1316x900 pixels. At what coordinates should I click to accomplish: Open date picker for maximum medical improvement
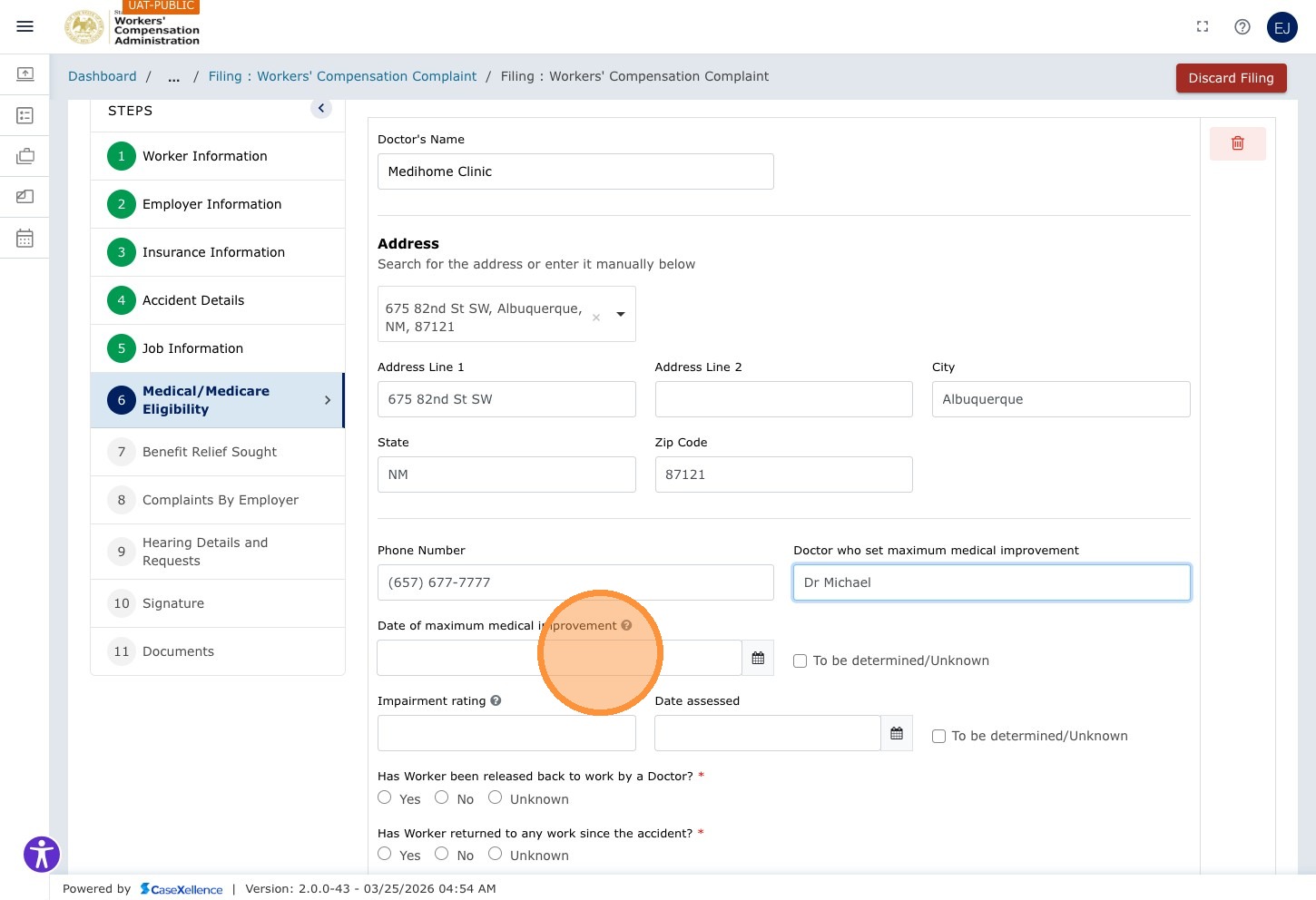click(x=758, y=658)
